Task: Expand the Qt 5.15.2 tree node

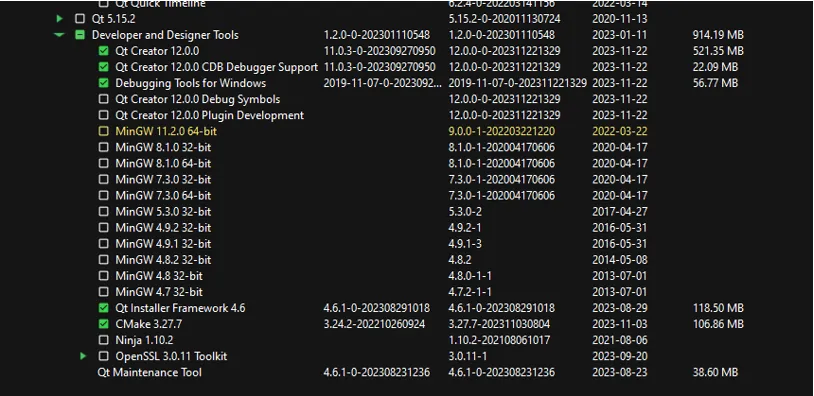Action: point(59,19)
